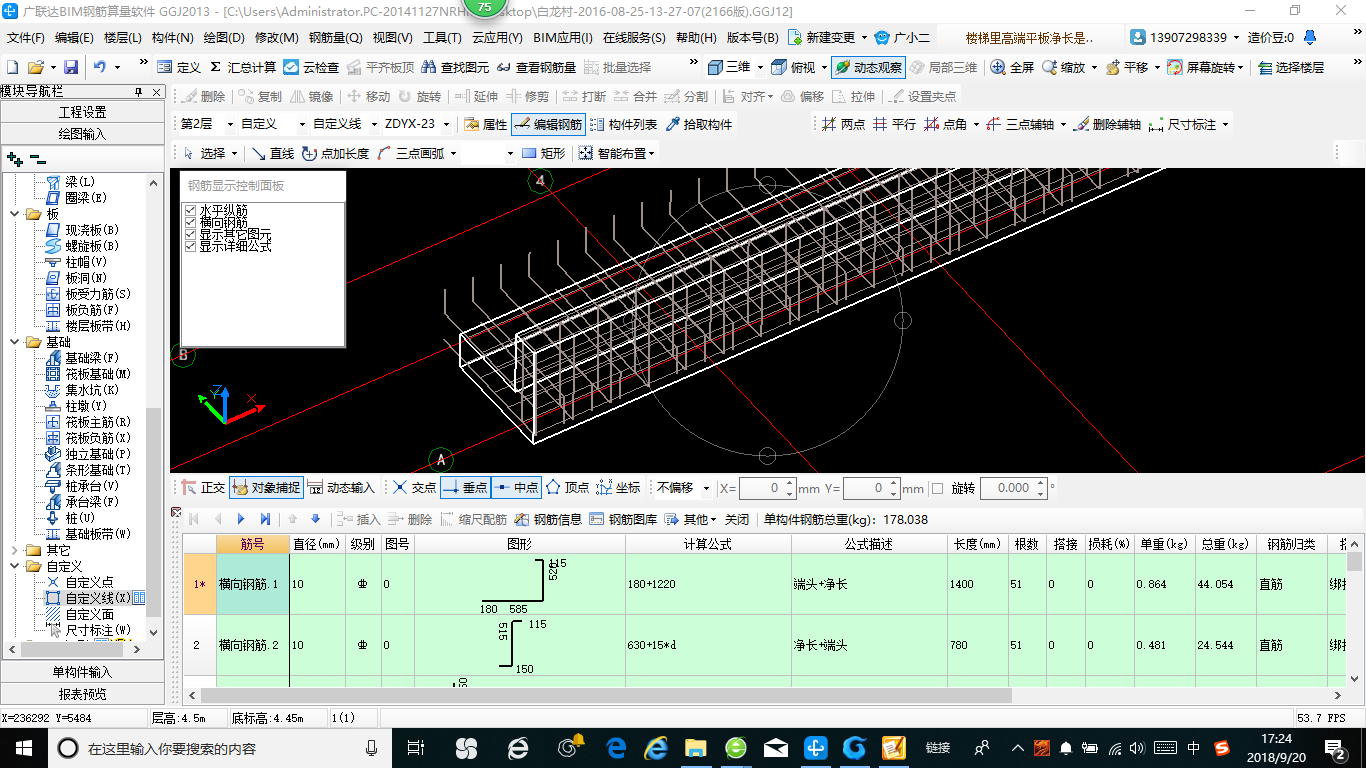Select 两点 two-point auxiliary axis tool

[x=843, y=124]
